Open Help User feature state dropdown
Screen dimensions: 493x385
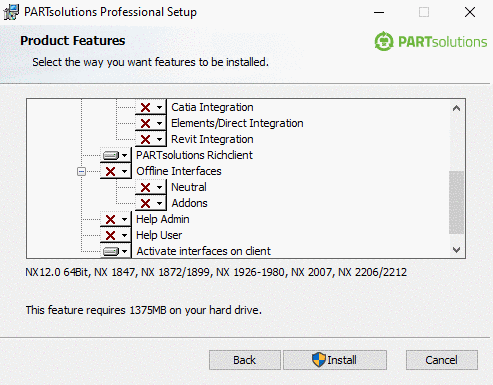pos(116,235)
